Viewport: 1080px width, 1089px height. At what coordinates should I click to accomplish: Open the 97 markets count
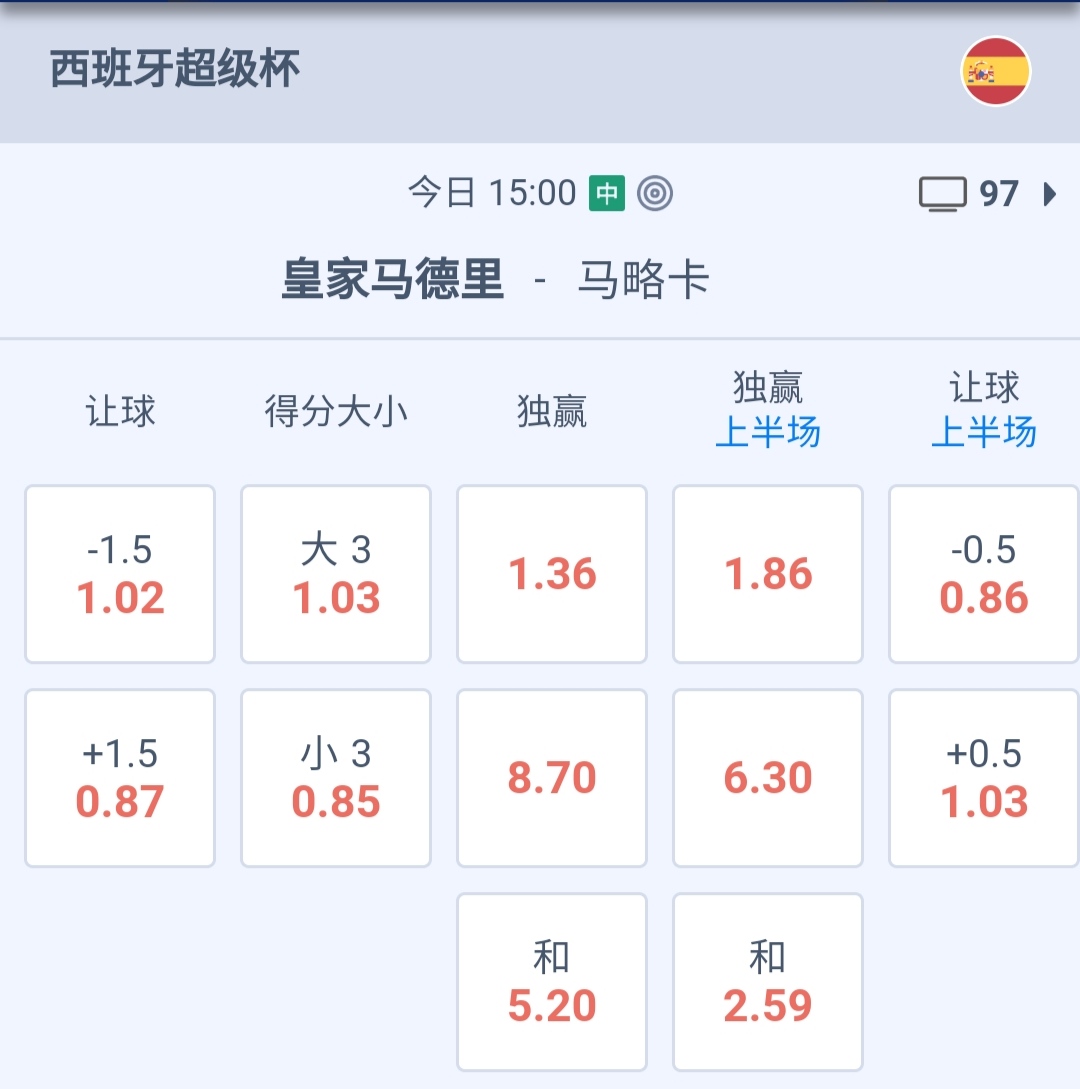998,193
